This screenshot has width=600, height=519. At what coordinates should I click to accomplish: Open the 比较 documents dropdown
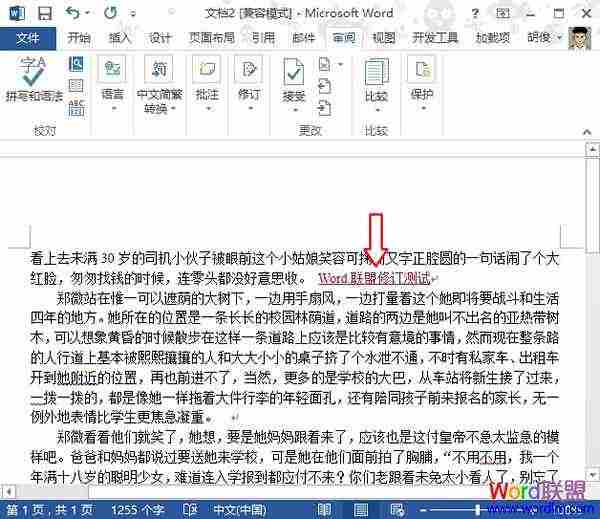[x=377, y=85]
